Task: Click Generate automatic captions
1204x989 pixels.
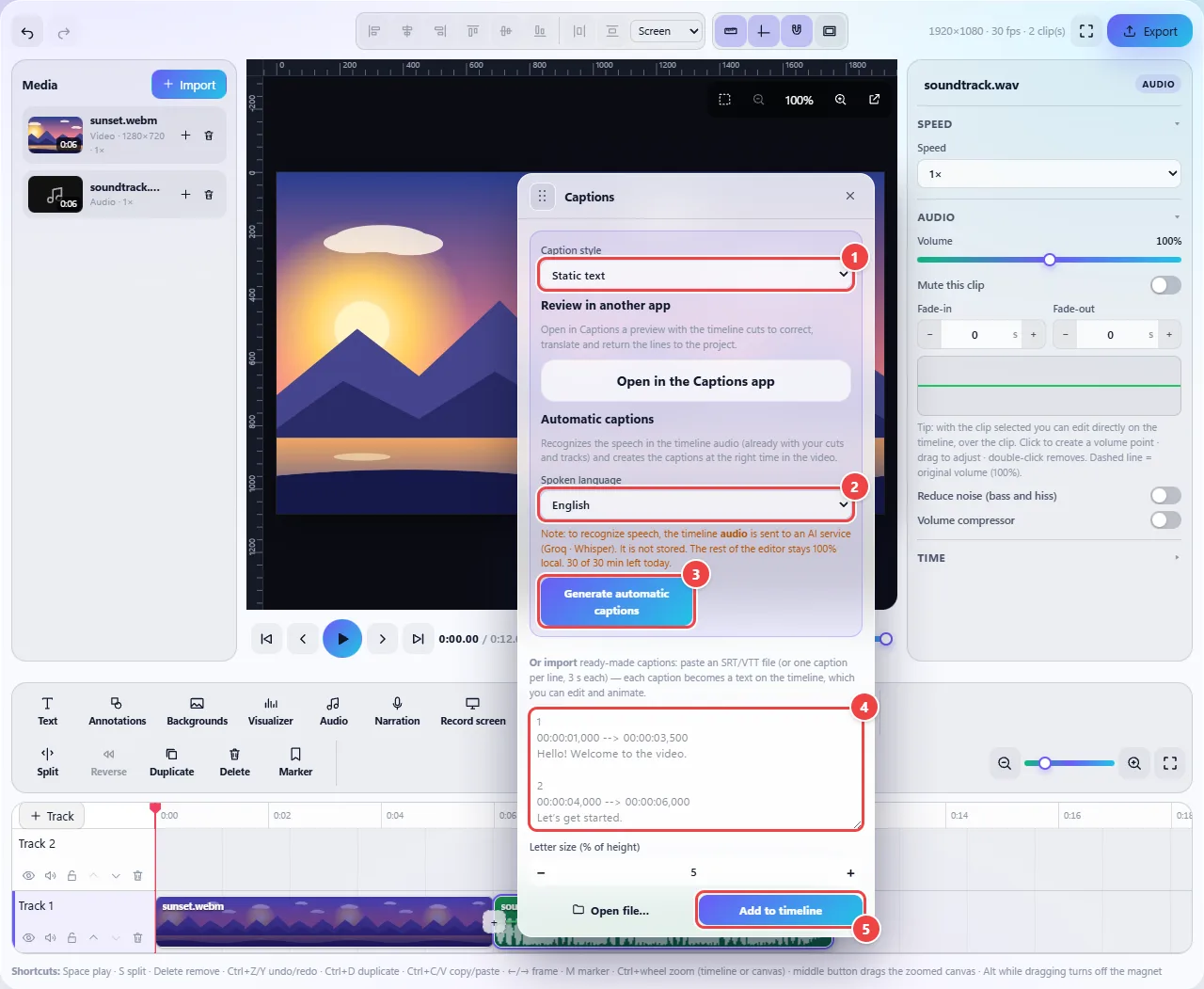Action: click(617, 602)
